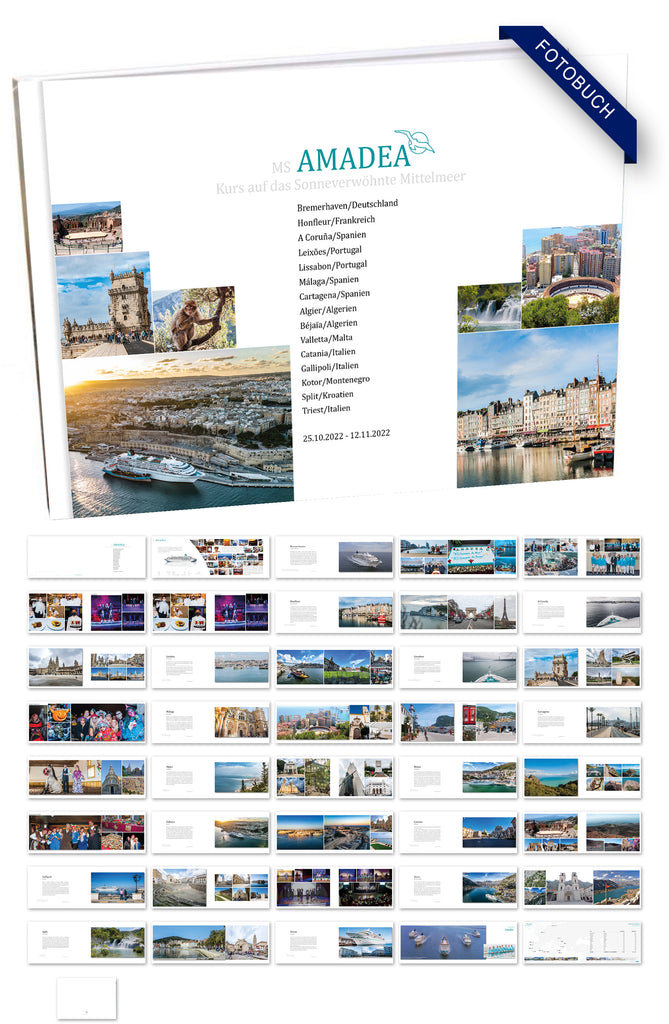Open the final spread with route map

coord(582,943)
